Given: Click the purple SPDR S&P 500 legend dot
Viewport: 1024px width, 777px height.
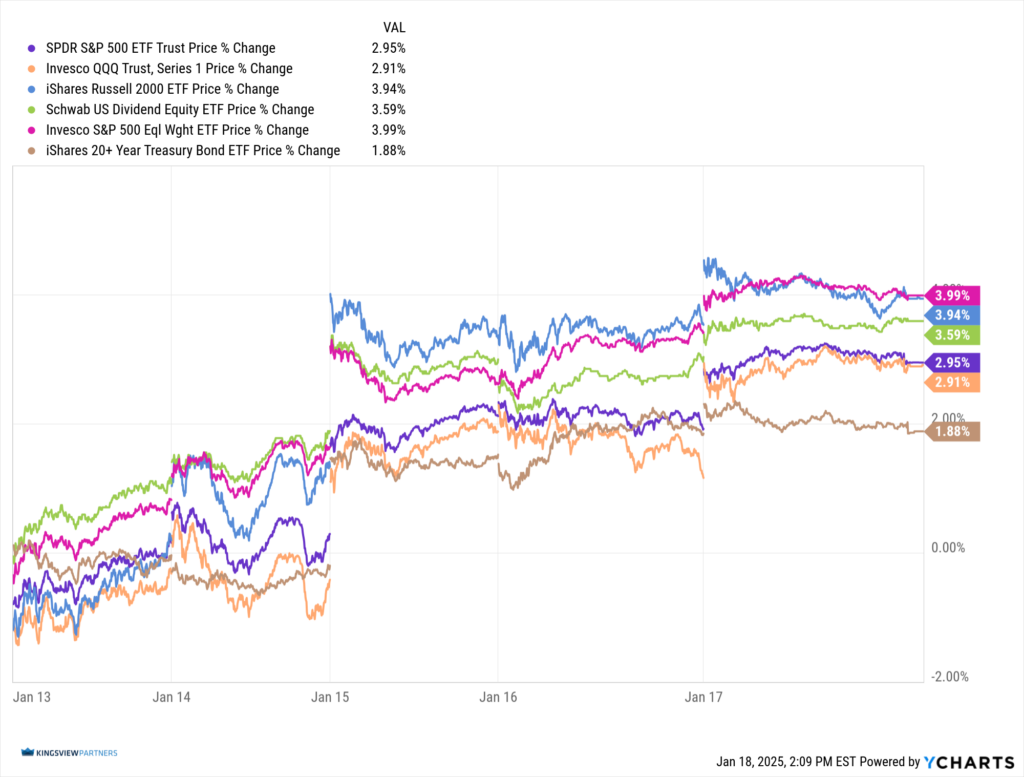Looking at the screenshot, I should (32, 48).
